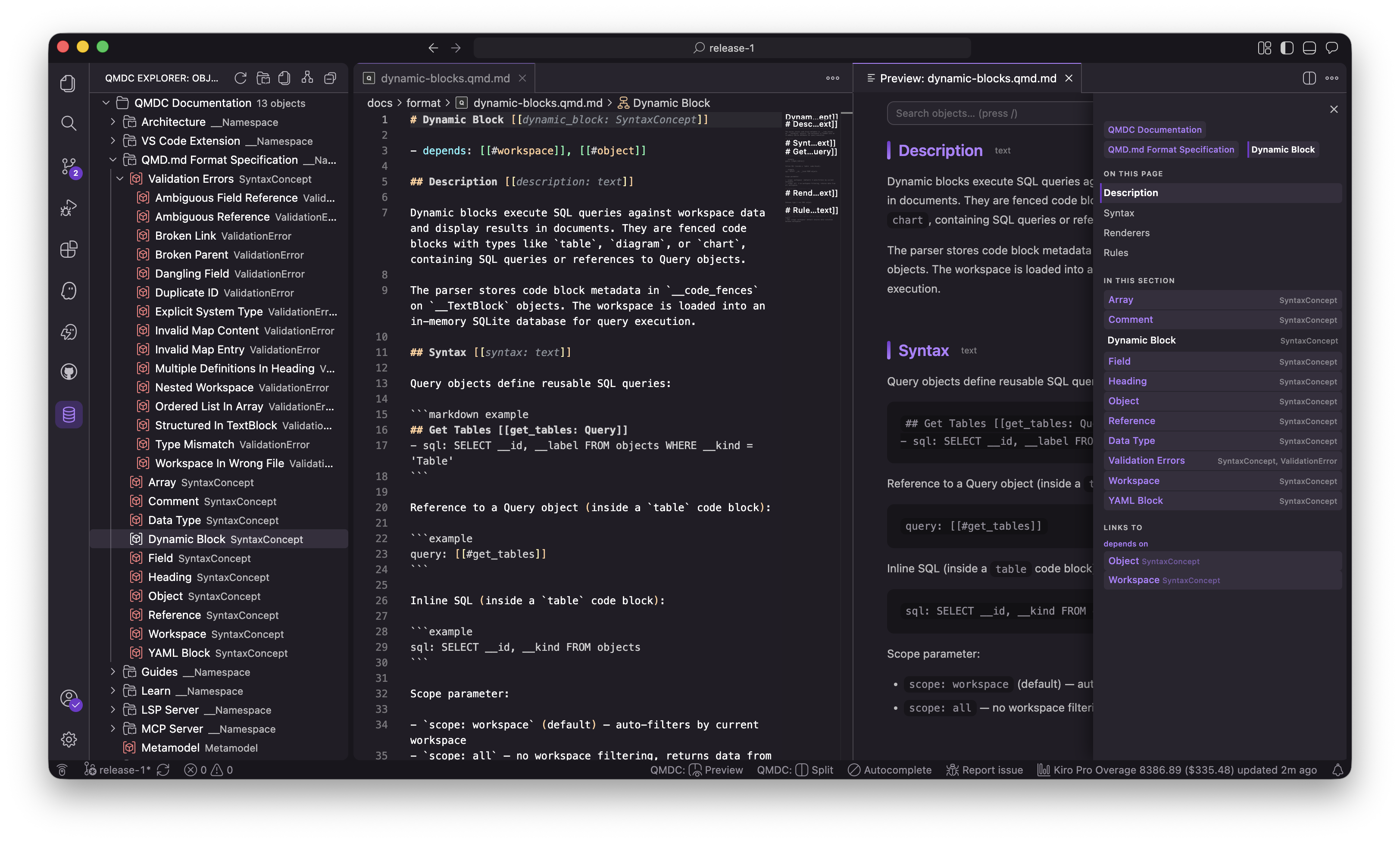
Task: Split the preview editor to the right
Action: click(x=1309, y=78)
